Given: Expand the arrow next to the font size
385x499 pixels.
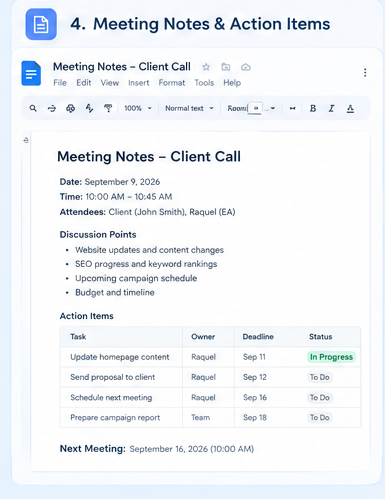Looking at the screenshot, I should click(273, 108).
